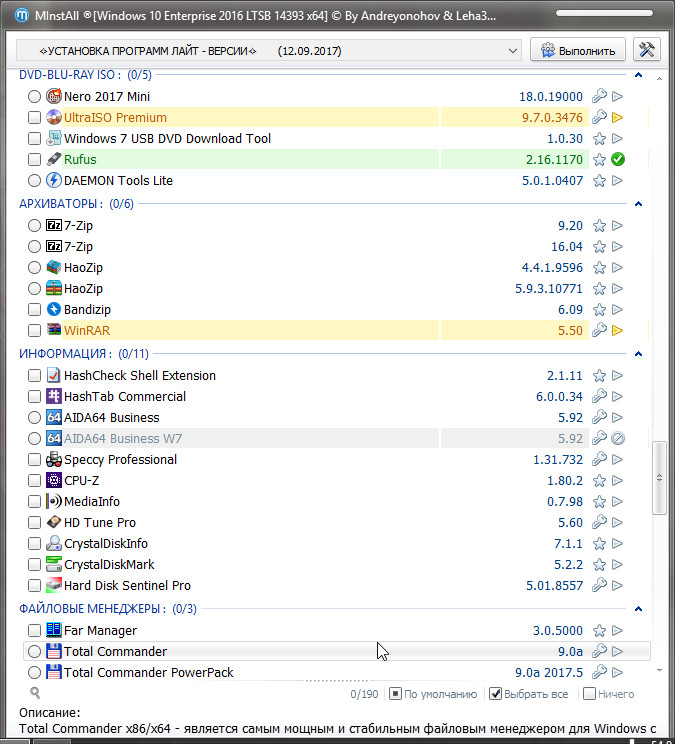Image resolution: width=675 pixels, height=744 pixels.
Task: Click the green checkmark icon for Rufus
Action: click(618, 160)
